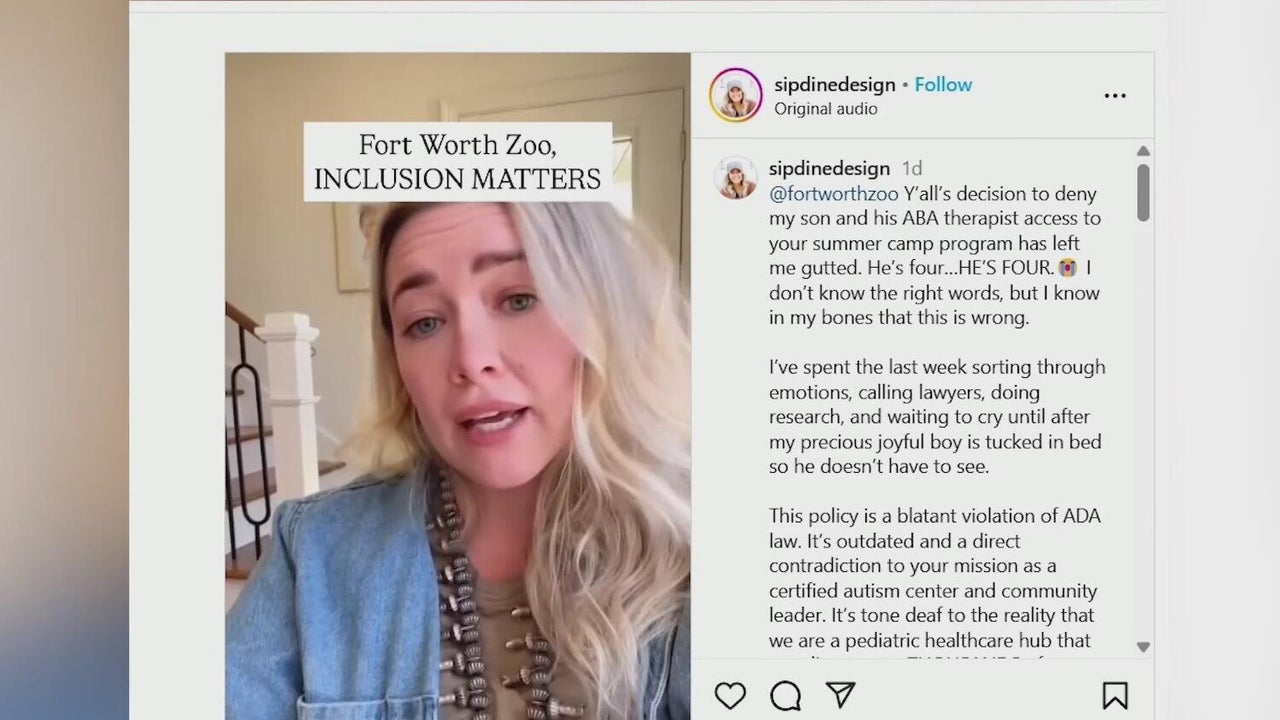This screenshot has width=1280, height=720.
Task: Like the post with the heart icon
Action: tap(730, 695)
